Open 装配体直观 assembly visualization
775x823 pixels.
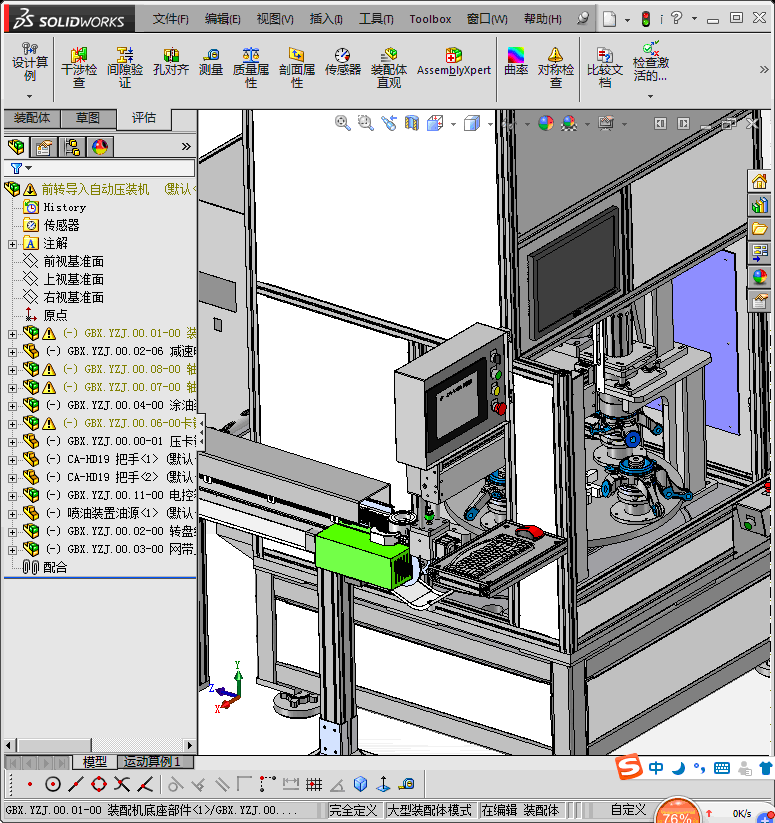(x=389, y=68)
